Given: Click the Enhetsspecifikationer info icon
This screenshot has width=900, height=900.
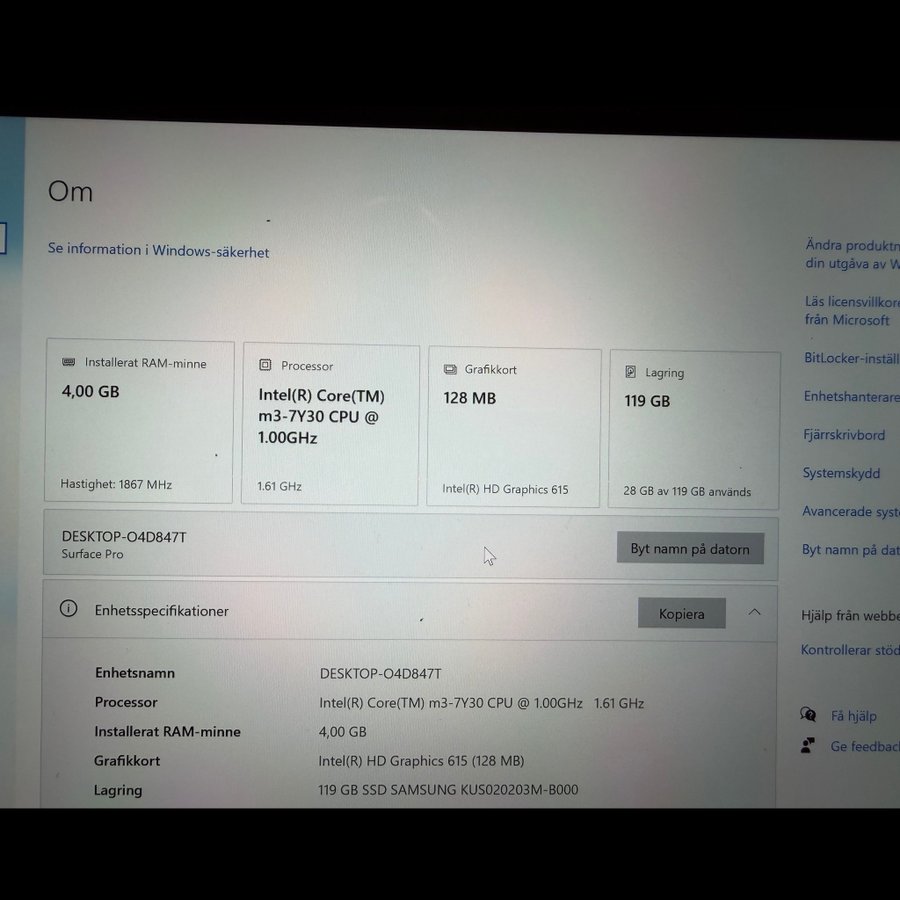Looking at the screenshot, I should point(68,608).
